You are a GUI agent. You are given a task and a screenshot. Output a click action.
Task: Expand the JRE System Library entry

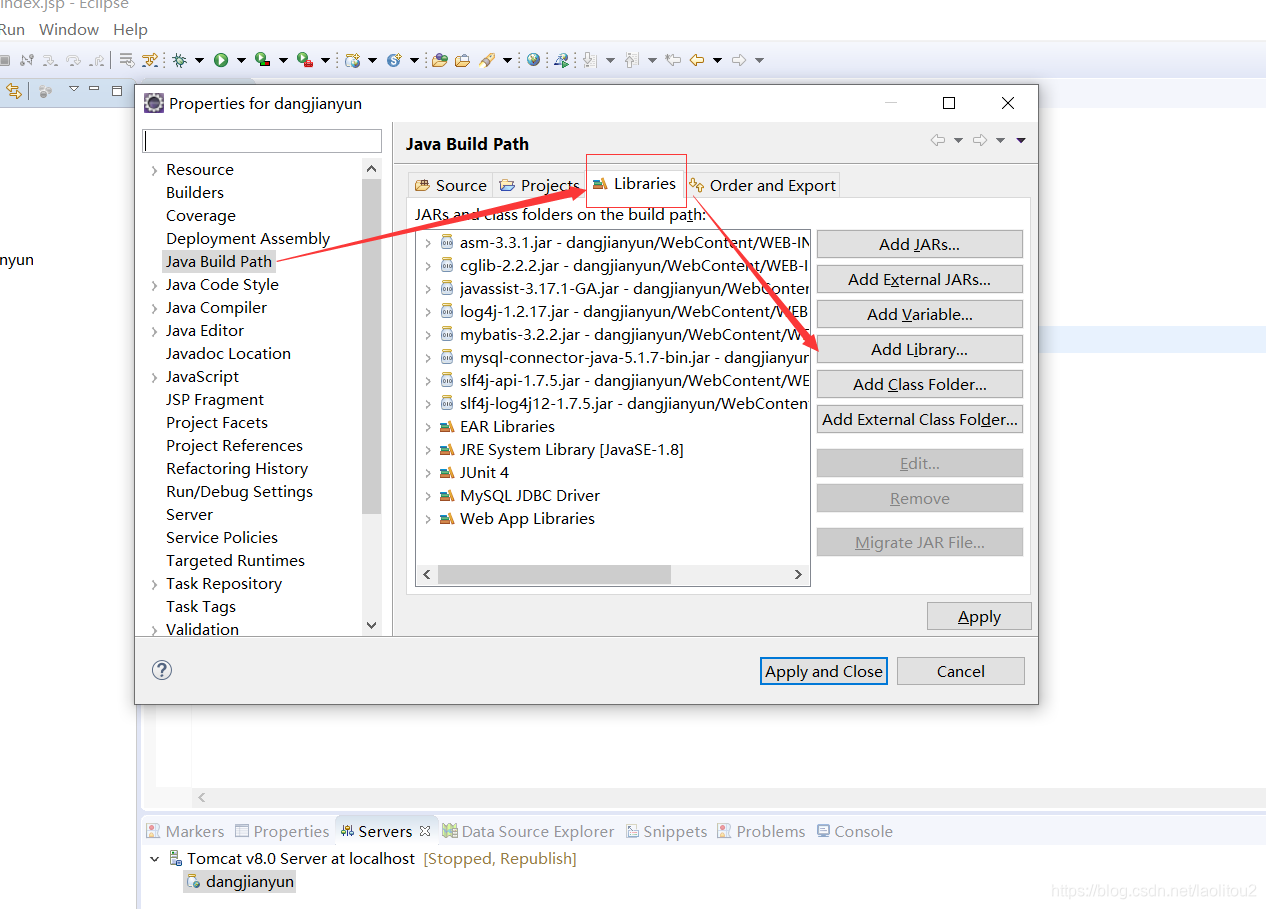428,450
